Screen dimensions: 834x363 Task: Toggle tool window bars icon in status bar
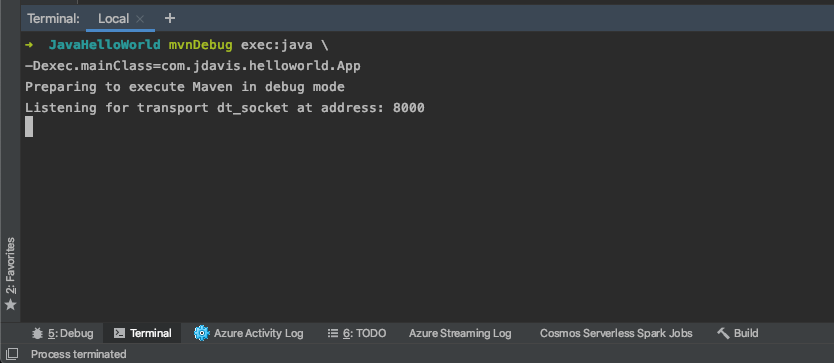click(x=12, y=354)
